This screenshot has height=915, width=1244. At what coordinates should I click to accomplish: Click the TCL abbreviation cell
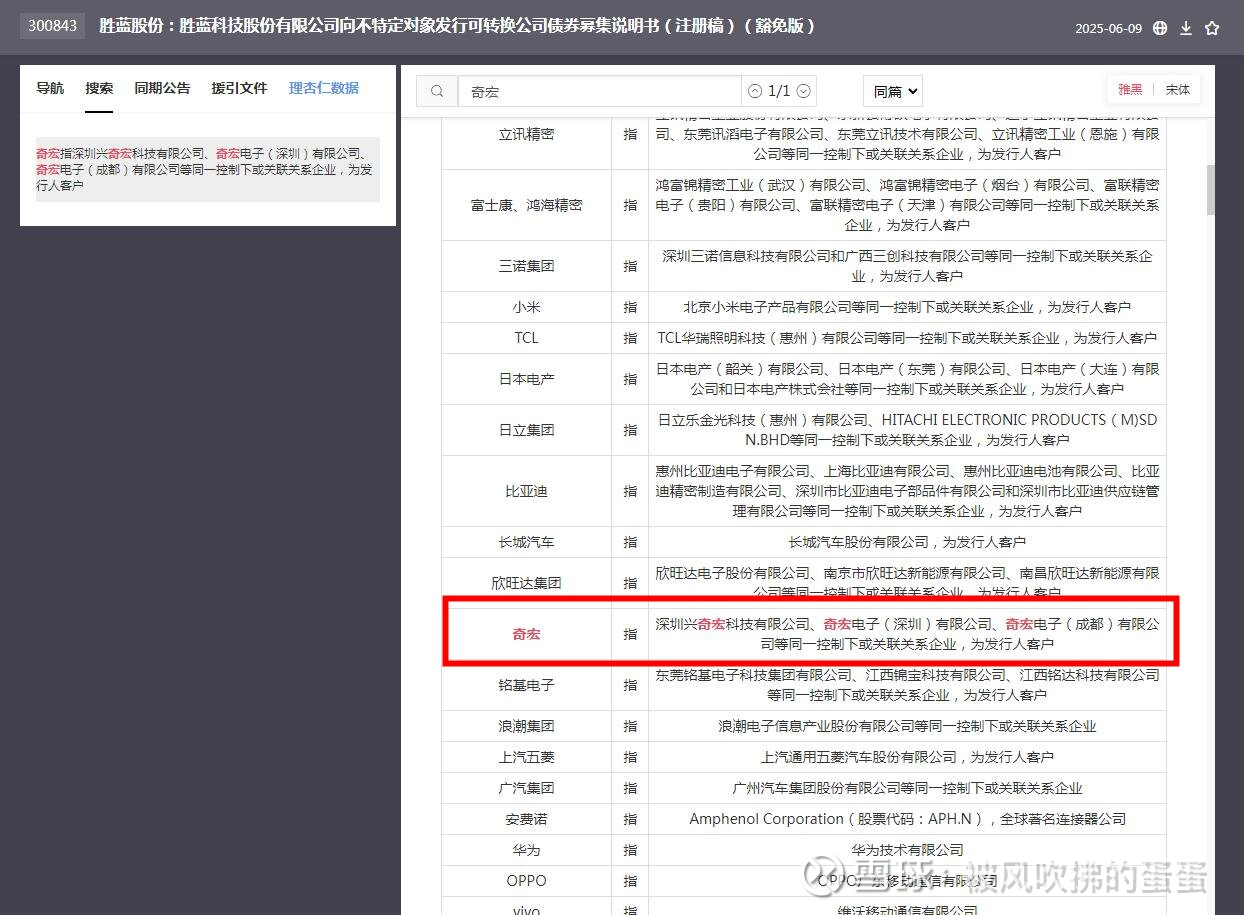coord(526,338)
